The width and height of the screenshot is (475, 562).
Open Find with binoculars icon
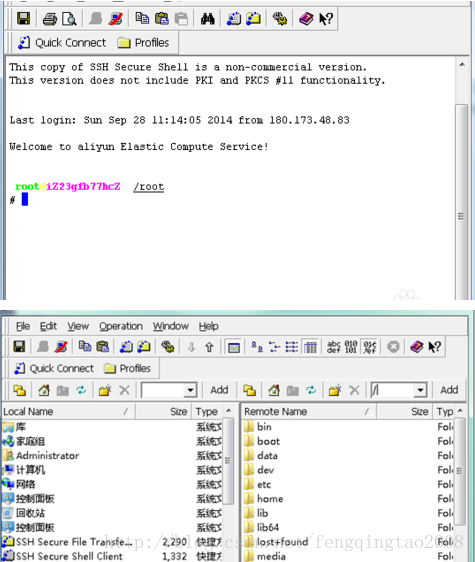208,19
